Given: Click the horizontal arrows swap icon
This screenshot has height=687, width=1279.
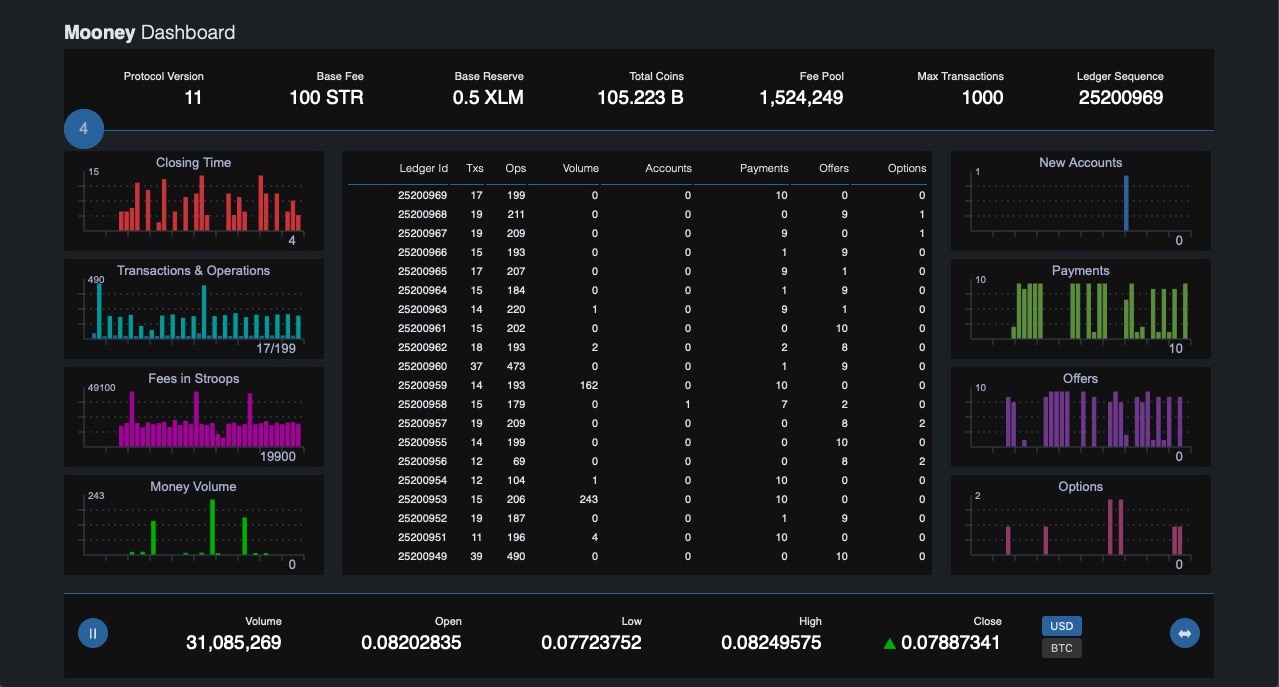Looking at the screenshot, I should [1185, 633].
